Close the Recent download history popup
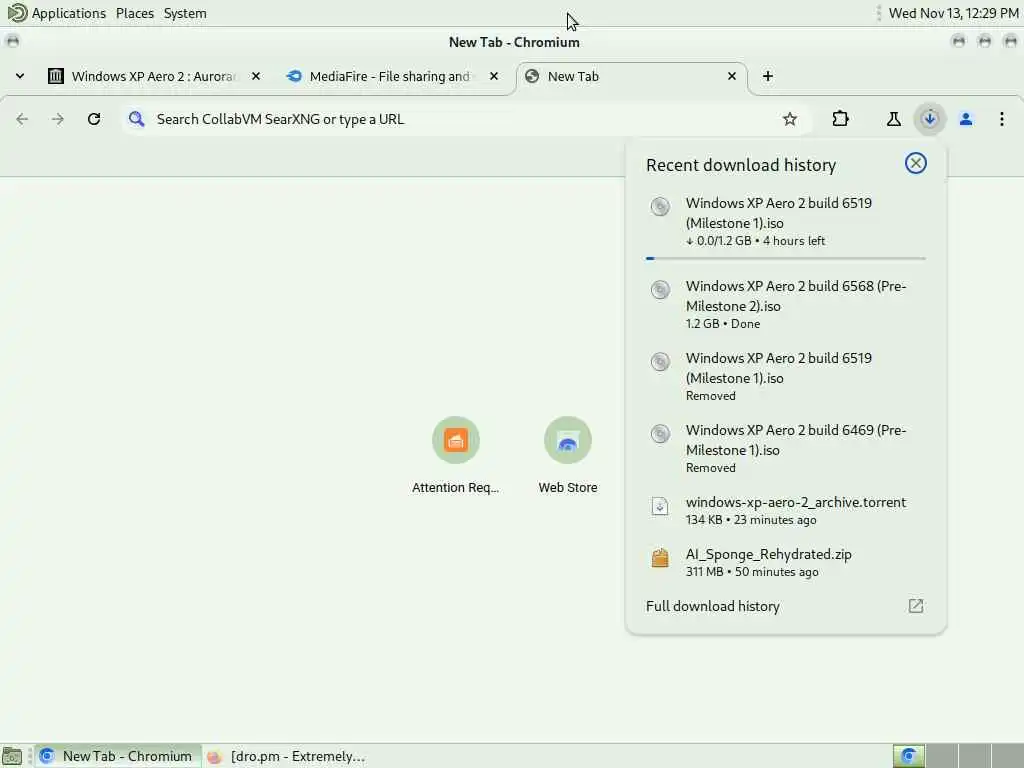 pyautogui.click(x=916, y=163)
